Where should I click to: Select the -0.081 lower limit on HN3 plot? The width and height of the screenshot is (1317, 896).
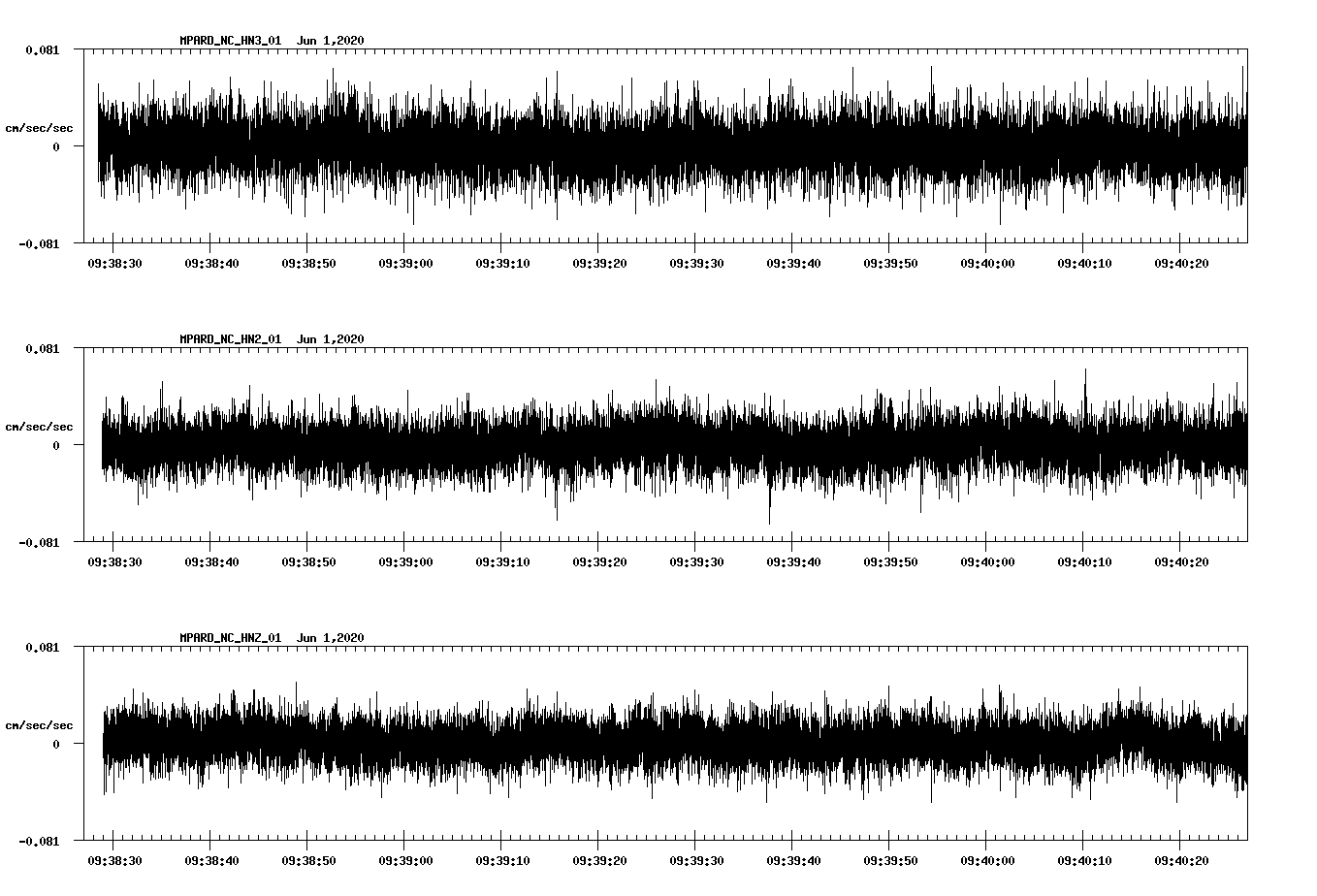39,244
